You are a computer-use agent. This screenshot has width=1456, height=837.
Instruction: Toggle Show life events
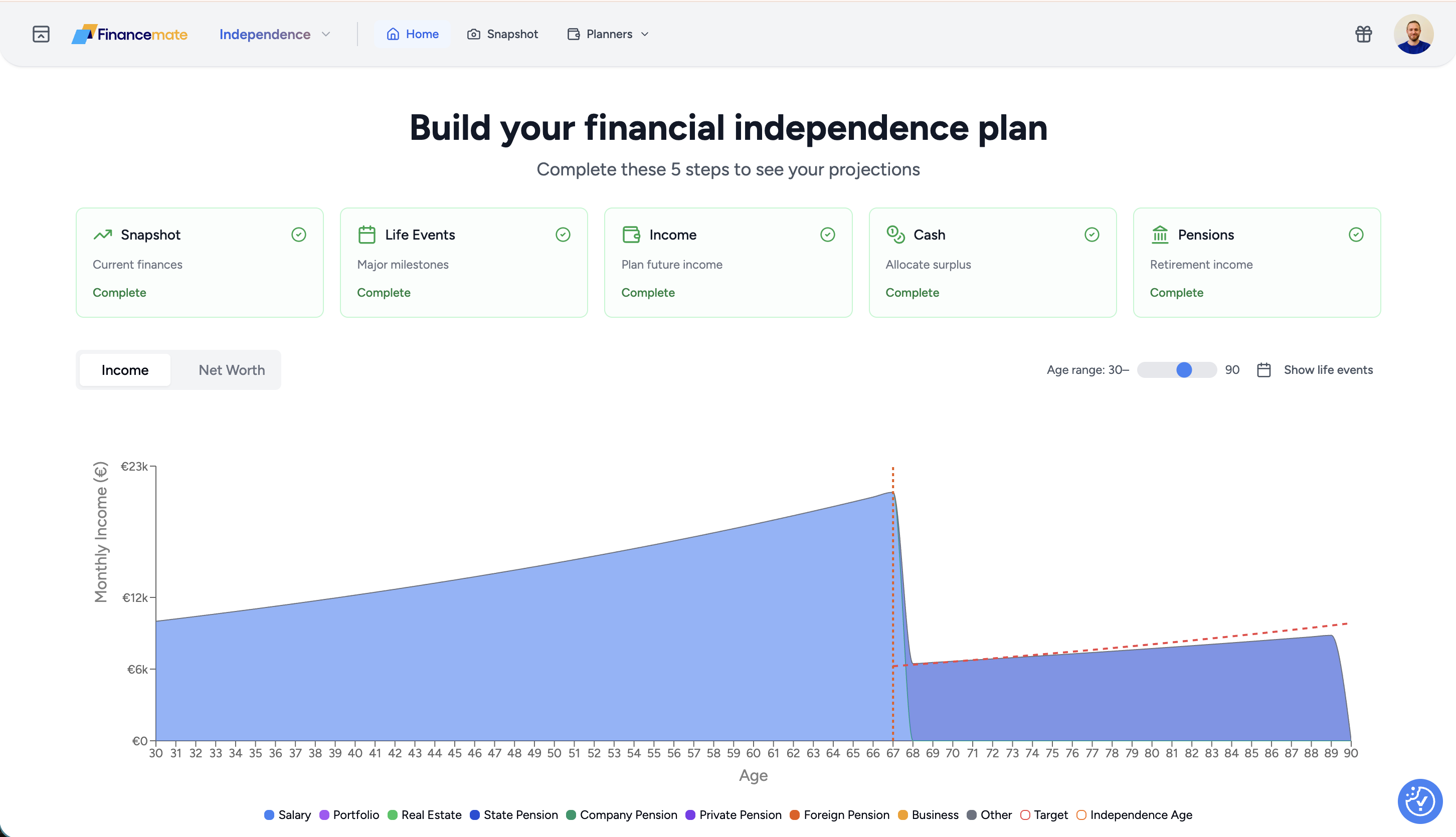click(x=1328, y=370)
